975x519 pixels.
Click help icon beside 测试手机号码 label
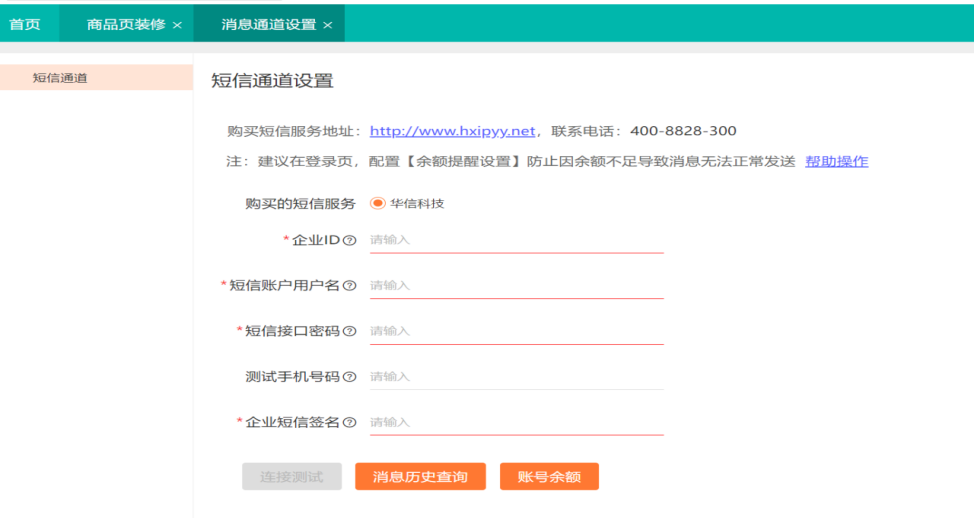click(350, 377)
